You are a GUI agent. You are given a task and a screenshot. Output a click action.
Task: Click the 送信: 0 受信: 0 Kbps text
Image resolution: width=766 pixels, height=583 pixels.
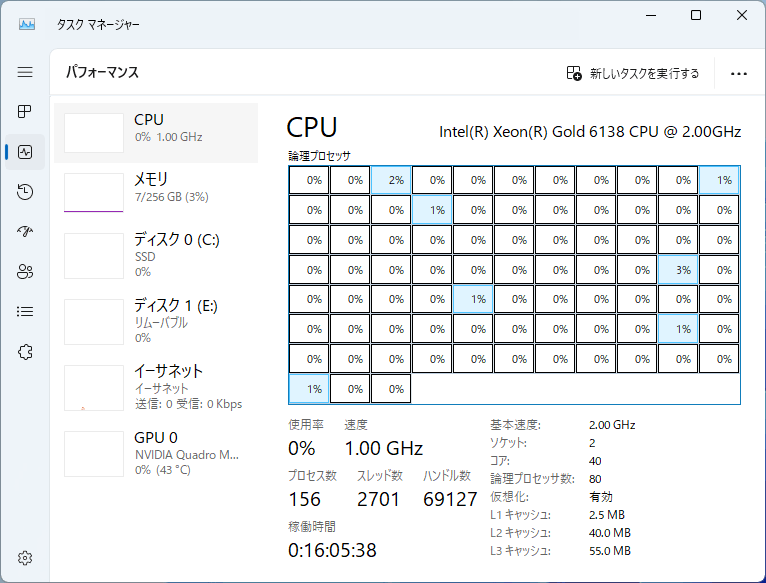(x=189, y=404)
